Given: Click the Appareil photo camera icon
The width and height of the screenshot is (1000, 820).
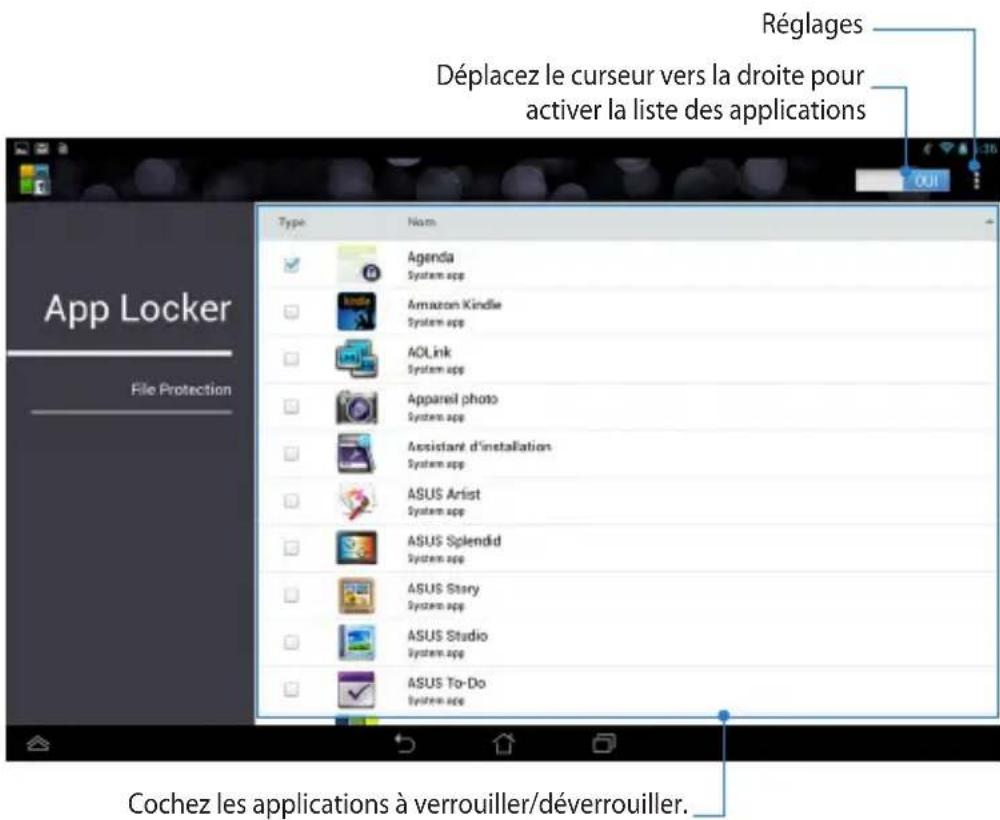Looking at the screenshot, I should 357,407.
